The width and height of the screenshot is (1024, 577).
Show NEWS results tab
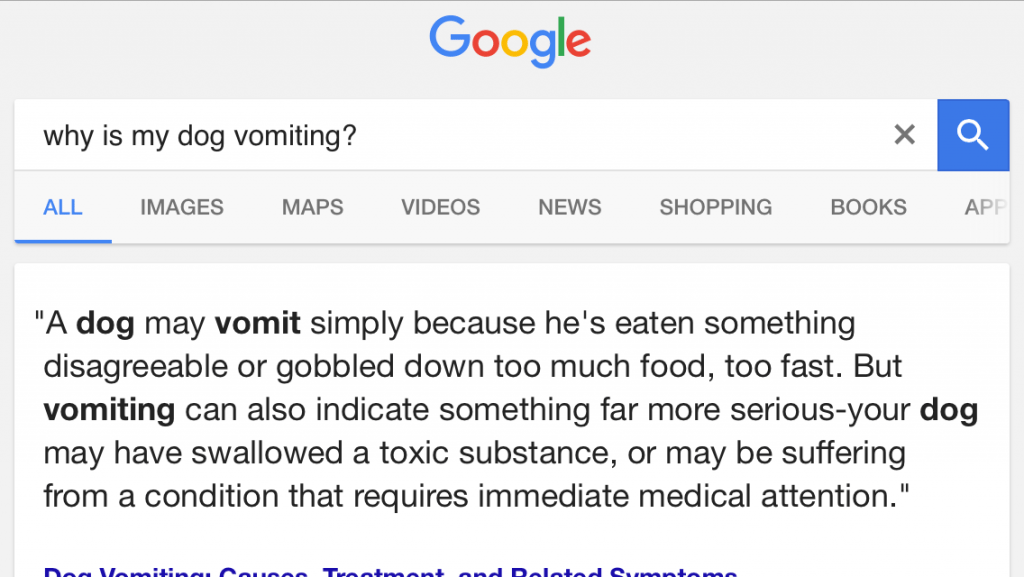click(x=569, y=208)
